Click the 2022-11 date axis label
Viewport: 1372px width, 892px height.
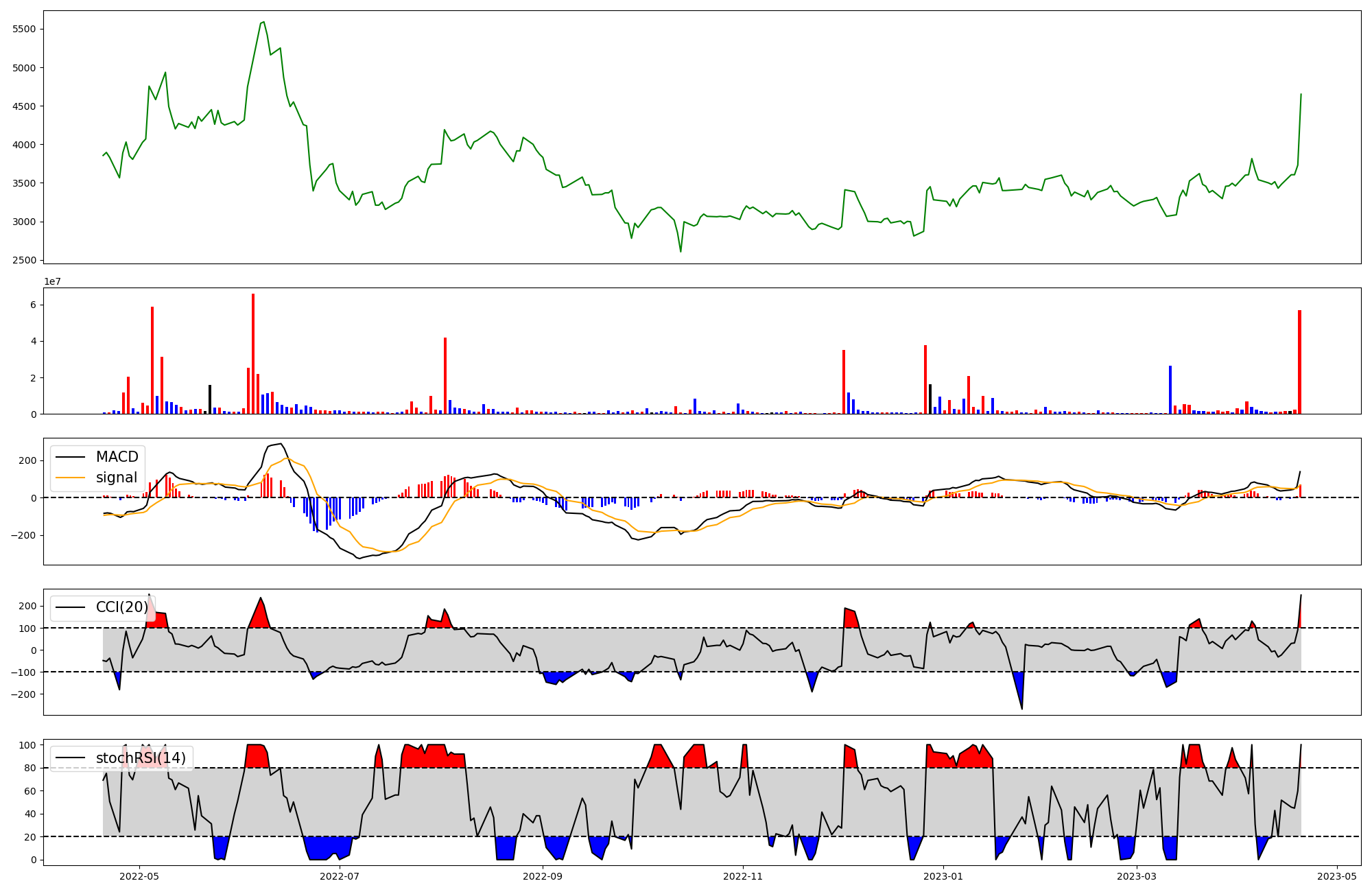(x=743, y=876)
